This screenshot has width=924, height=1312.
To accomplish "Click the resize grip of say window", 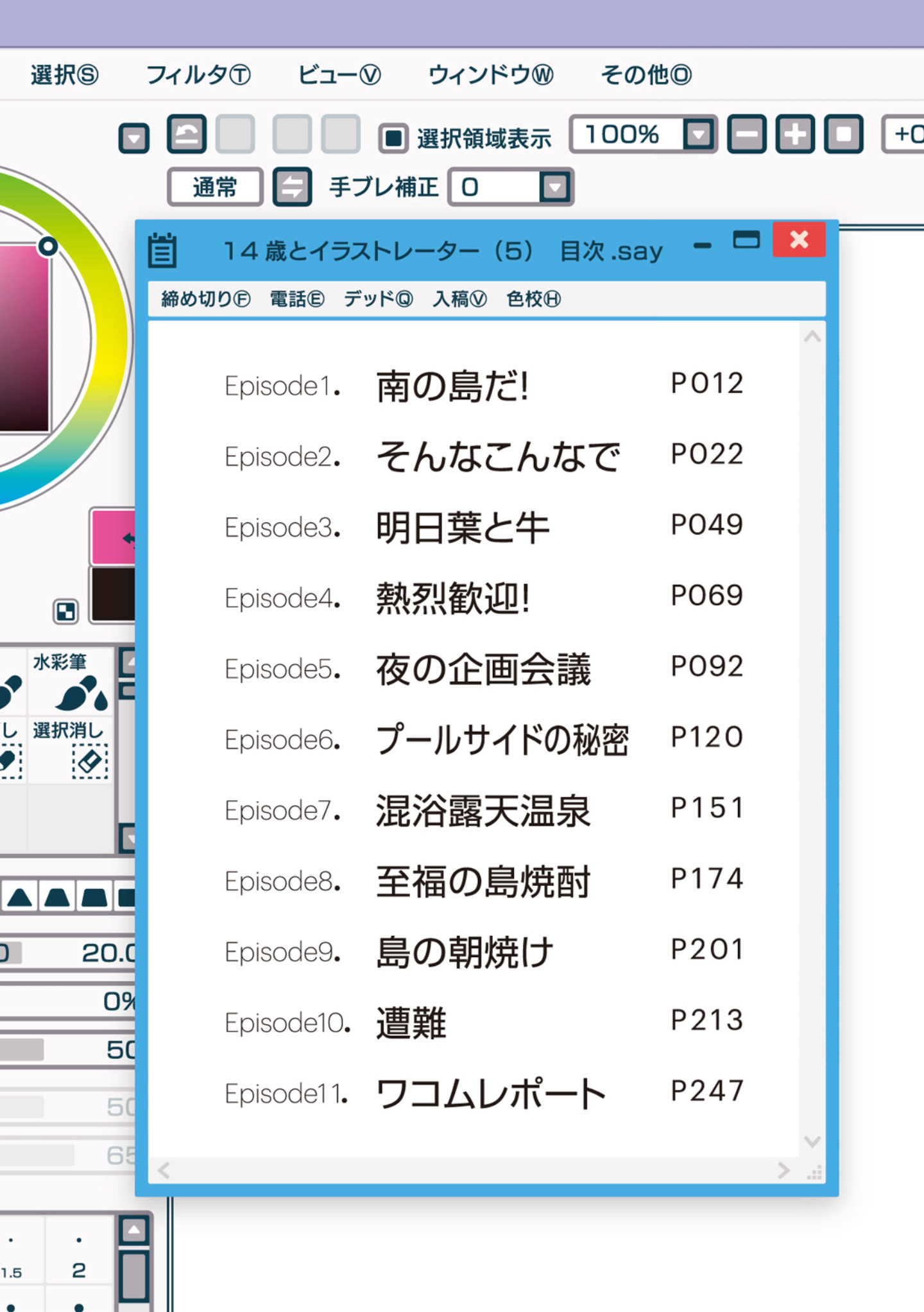I will (x=814, y=1173).
